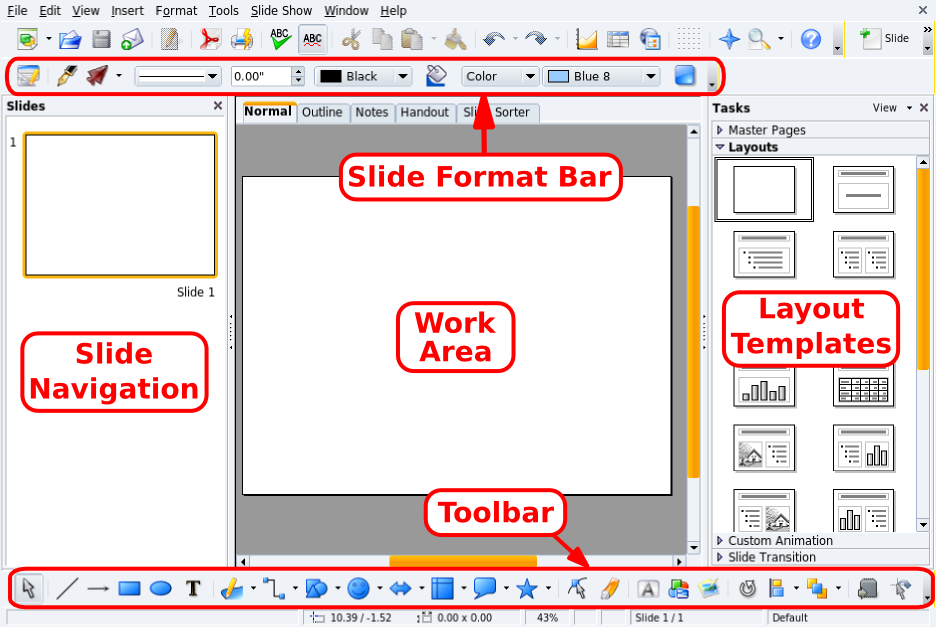Select the Curve tool
Viewport: 936px width, 627px height.
tap(231, 588)
